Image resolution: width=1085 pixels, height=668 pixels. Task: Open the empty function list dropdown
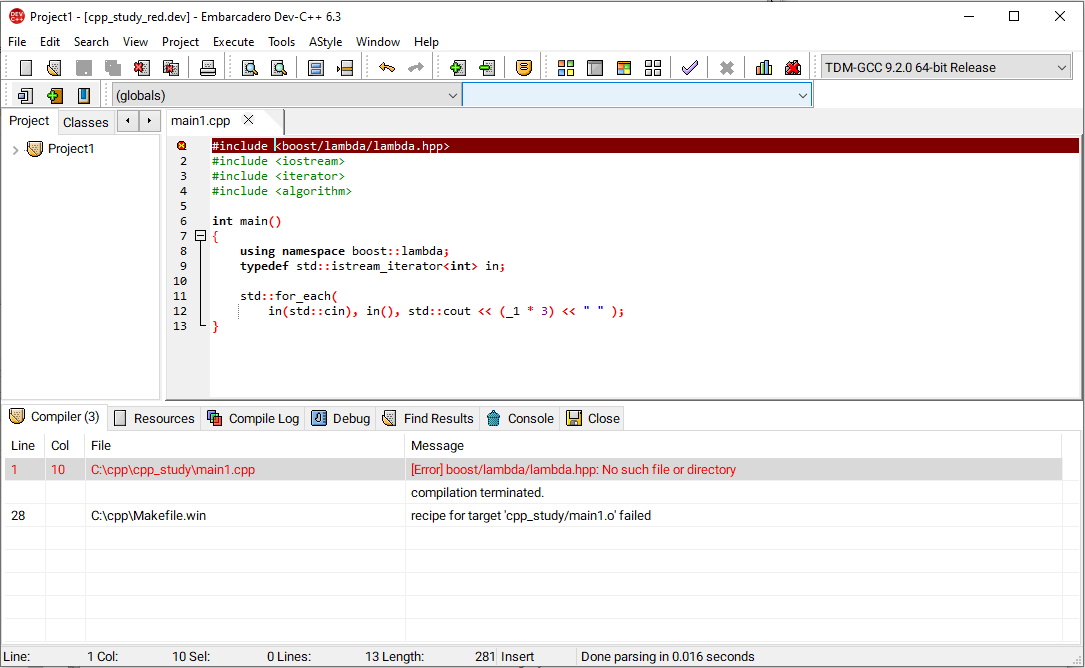pyautogui.click(x=637, y=96)
